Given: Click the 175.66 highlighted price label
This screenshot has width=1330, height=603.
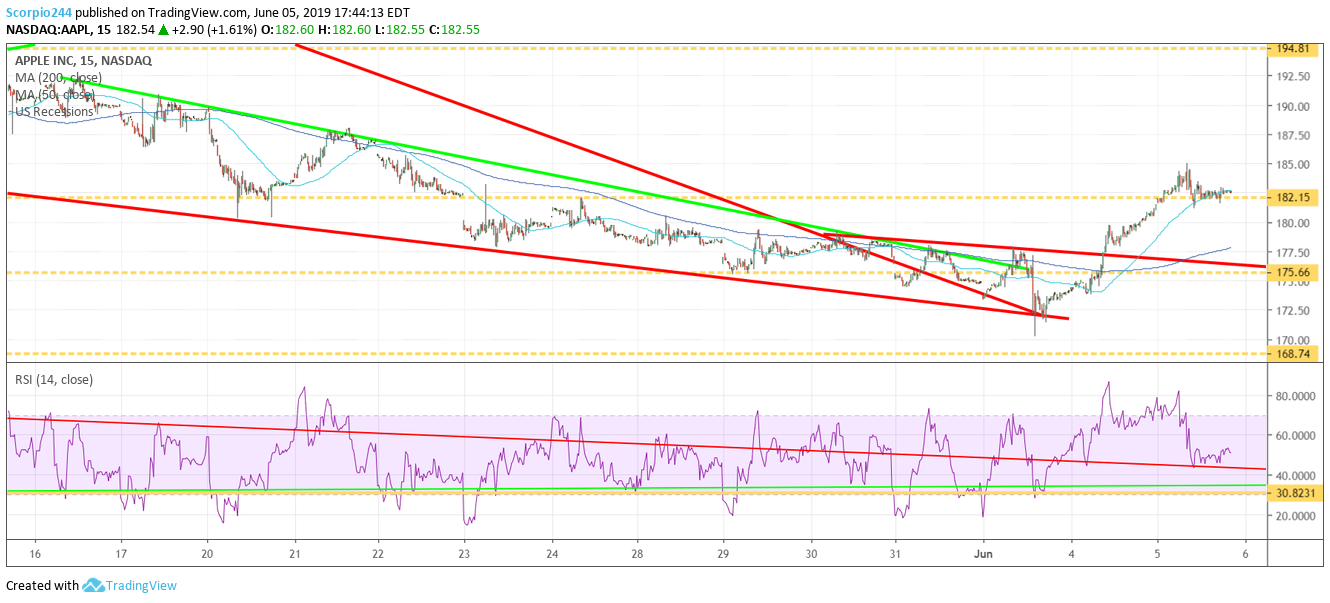Looking at the screenshot, I should click(1295, 273).
